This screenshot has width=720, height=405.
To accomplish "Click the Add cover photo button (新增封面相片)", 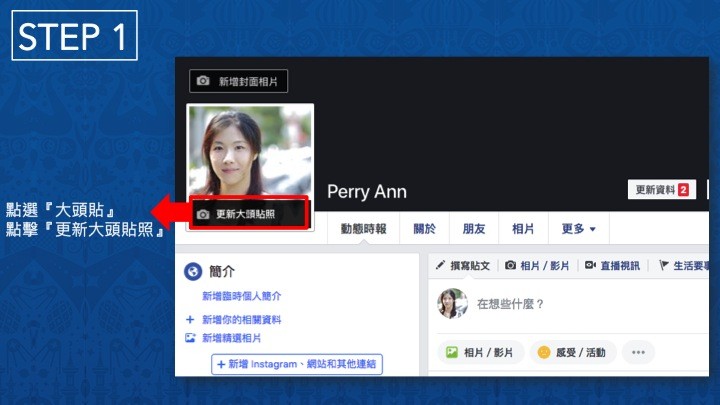I will pos(238,81).
